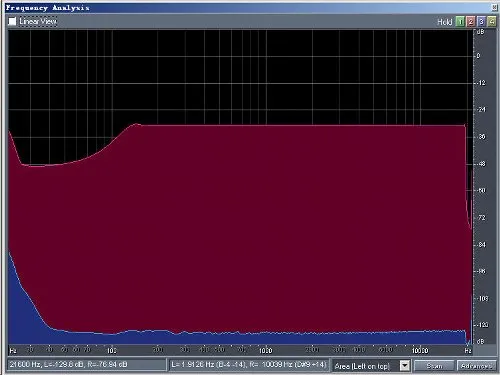Click the Advanced button
The width and height of the screenshot is (500, 375).
point(476,366)
